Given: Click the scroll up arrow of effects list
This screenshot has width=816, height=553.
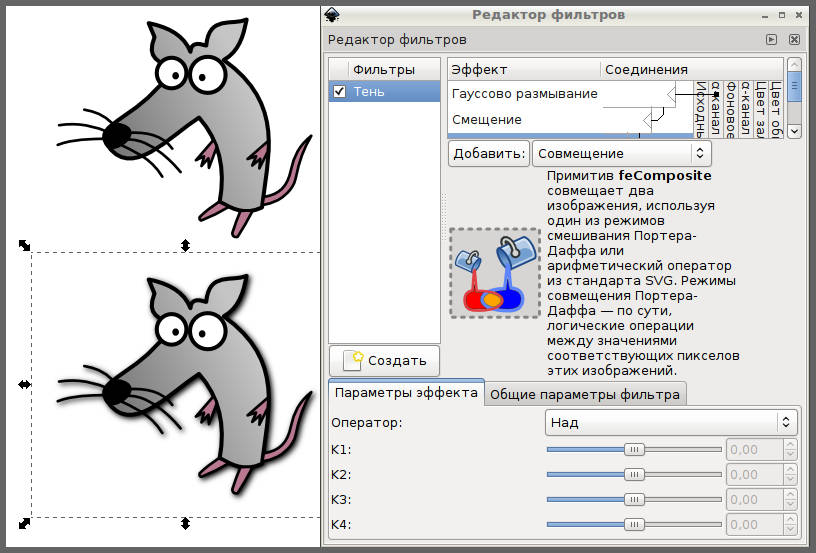Looking at the screenshot, I should [794, 65].
